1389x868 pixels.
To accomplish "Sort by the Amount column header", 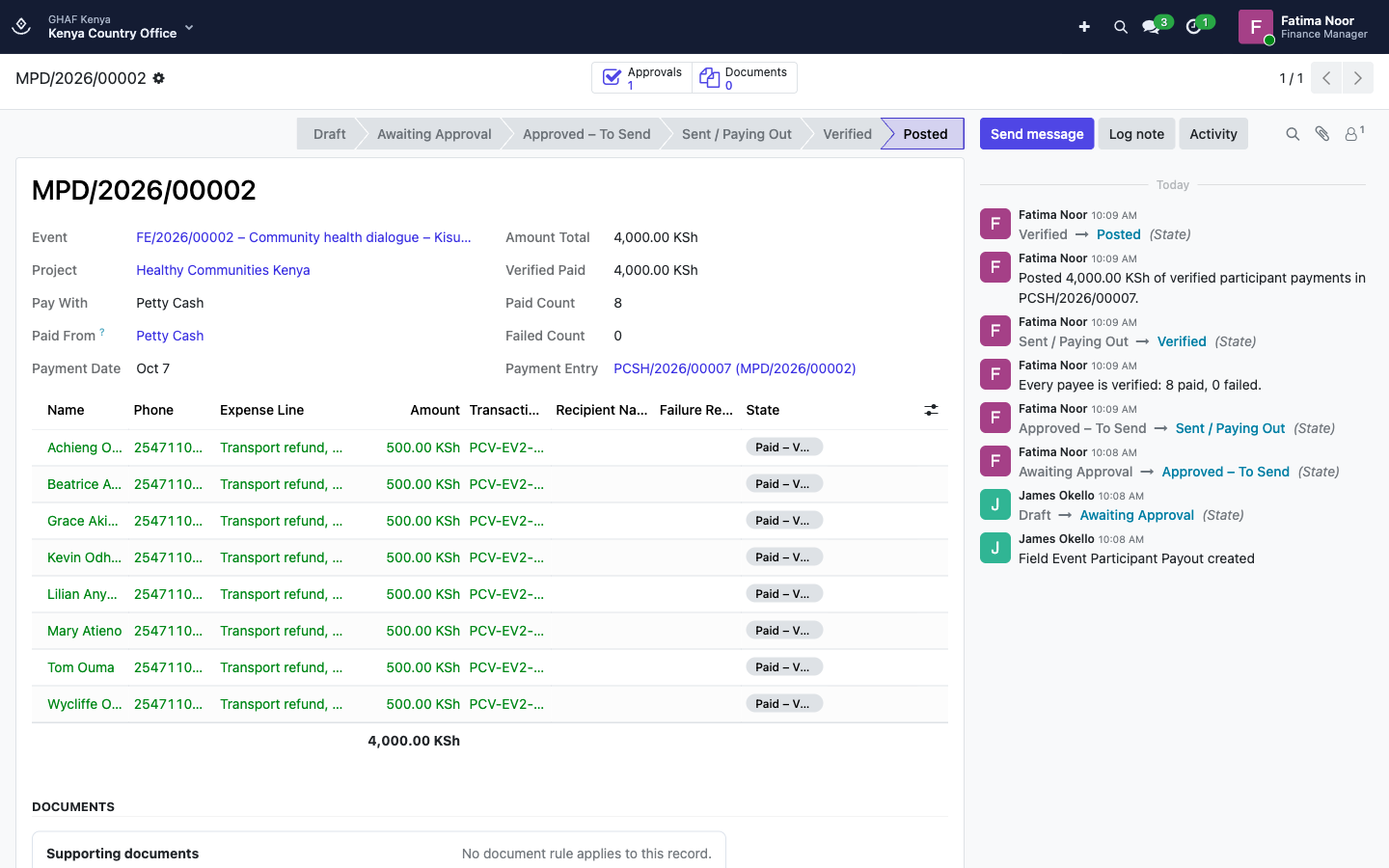I will point(435,410).
